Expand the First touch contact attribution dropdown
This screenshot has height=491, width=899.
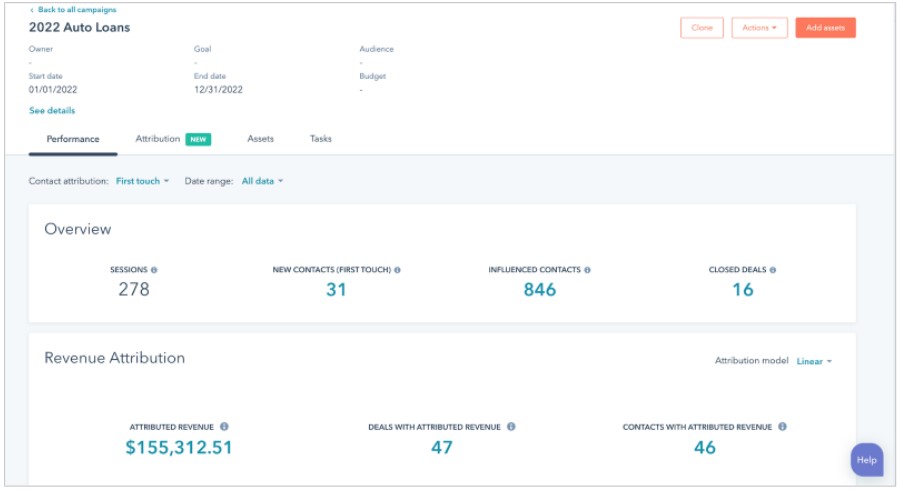[x=142, y=181]
